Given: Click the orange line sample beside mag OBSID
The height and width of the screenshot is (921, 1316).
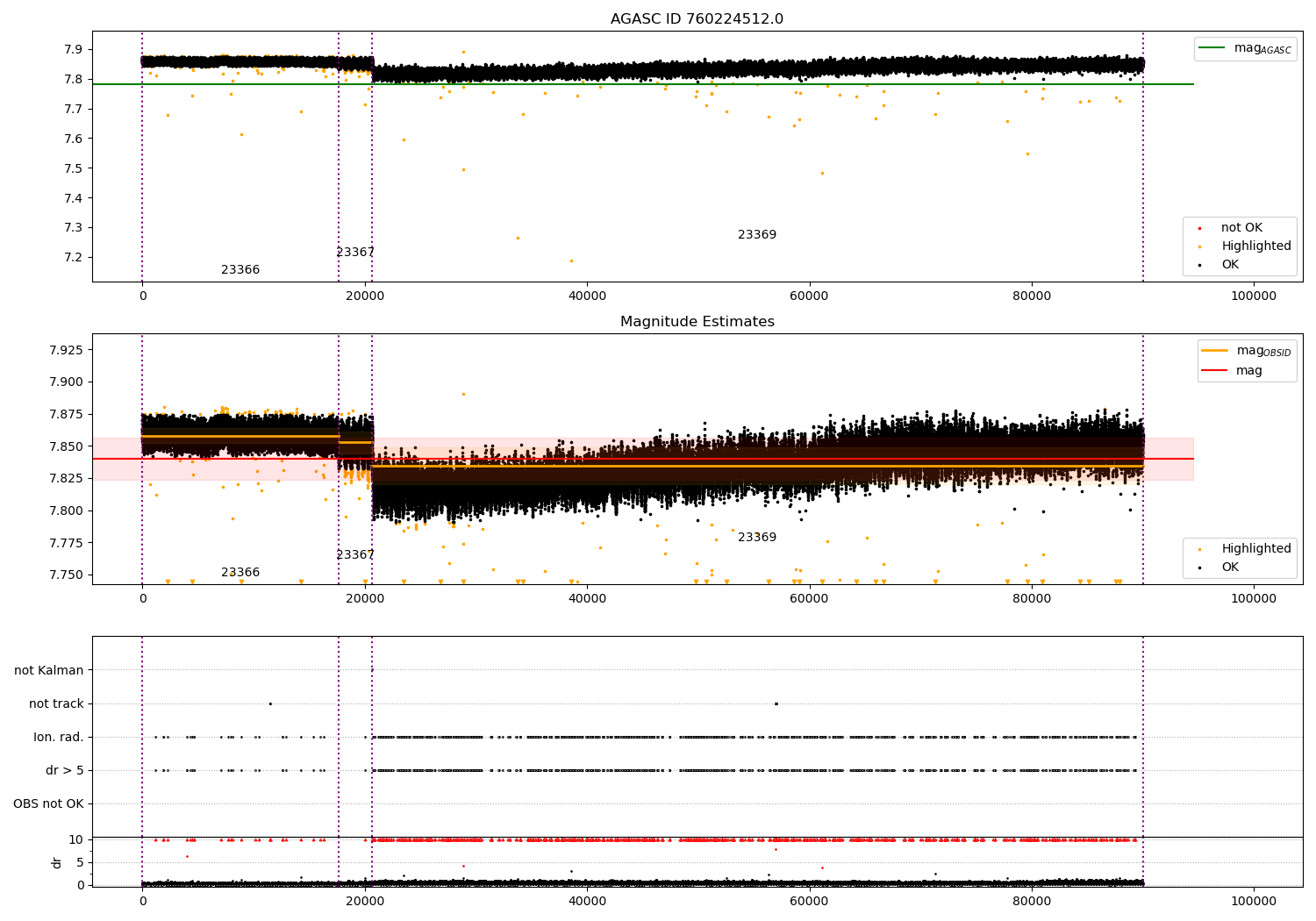Looking at the screenshot, I should (x=1215, y=351).
